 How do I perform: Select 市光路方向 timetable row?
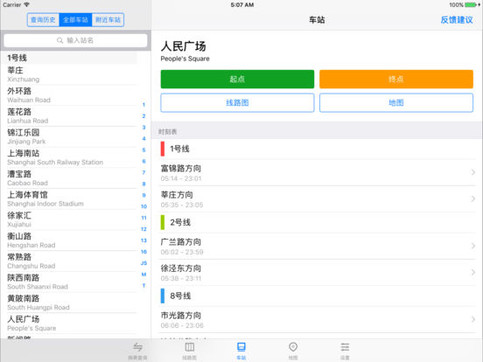(317, 319)
